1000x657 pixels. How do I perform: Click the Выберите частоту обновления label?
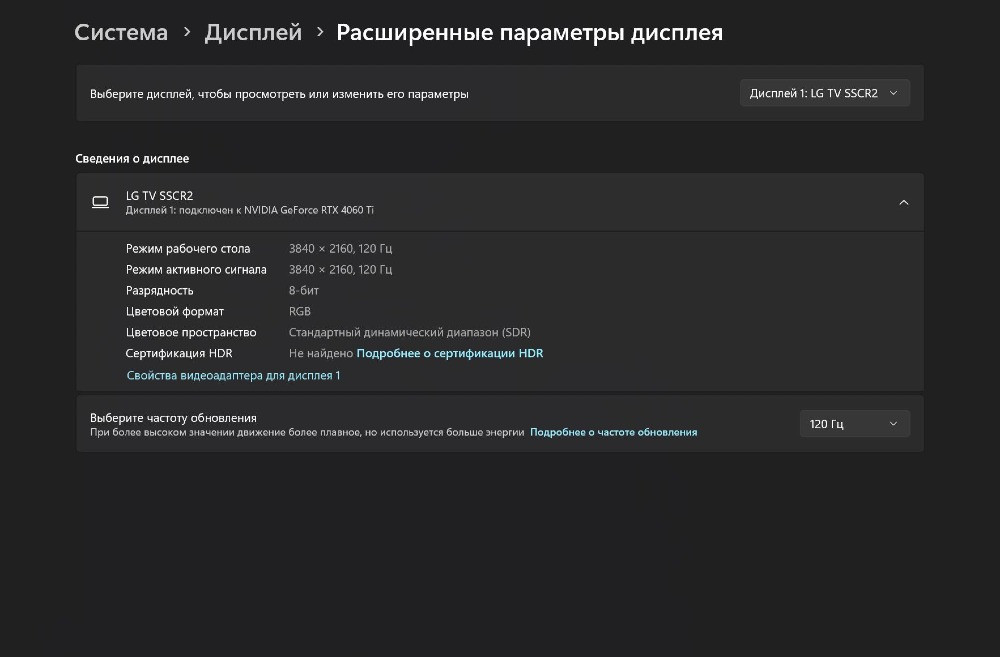click(173, 417)
